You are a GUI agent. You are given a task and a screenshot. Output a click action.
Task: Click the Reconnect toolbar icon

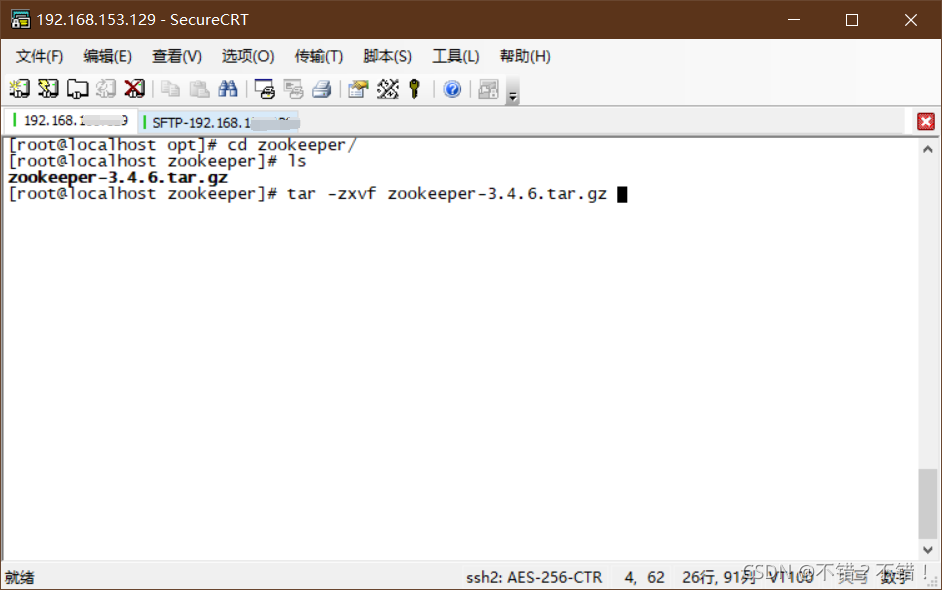coord(106,89)
